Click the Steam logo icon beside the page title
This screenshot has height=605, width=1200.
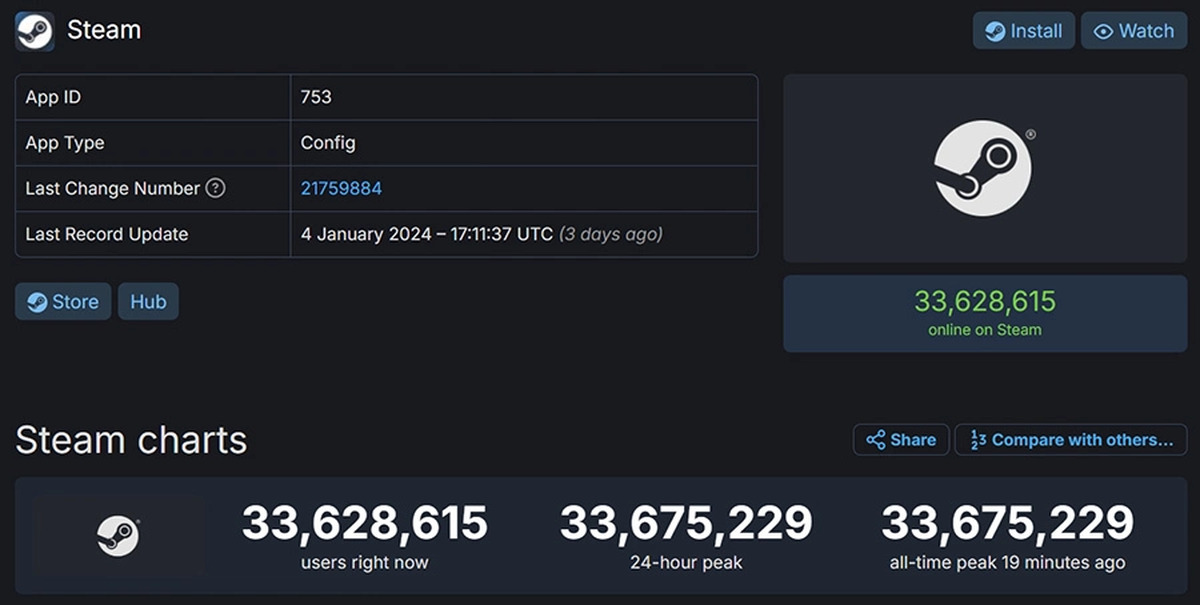pos(35,31)
